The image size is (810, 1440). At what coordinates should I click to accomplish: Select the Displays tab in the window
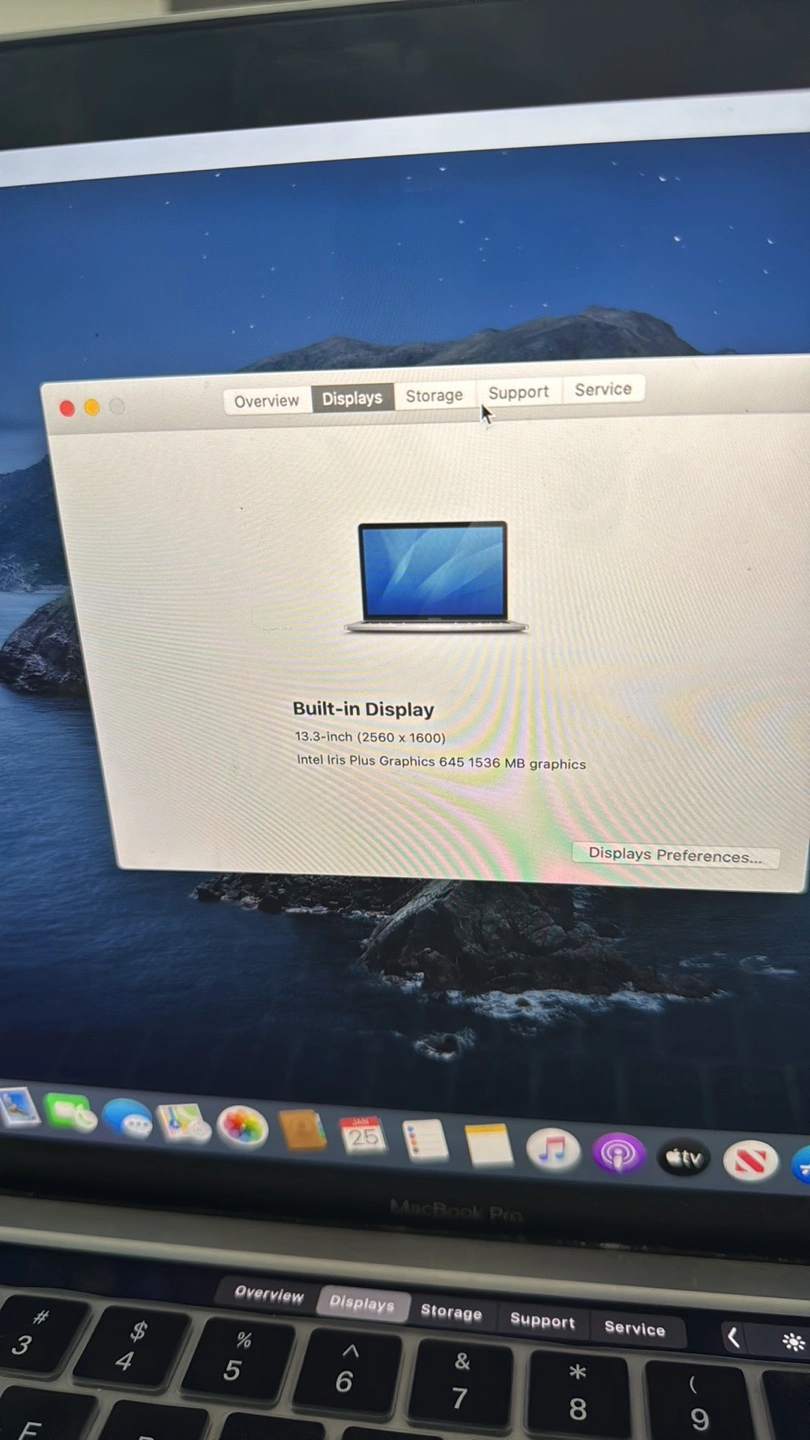(x=352, y=398)
